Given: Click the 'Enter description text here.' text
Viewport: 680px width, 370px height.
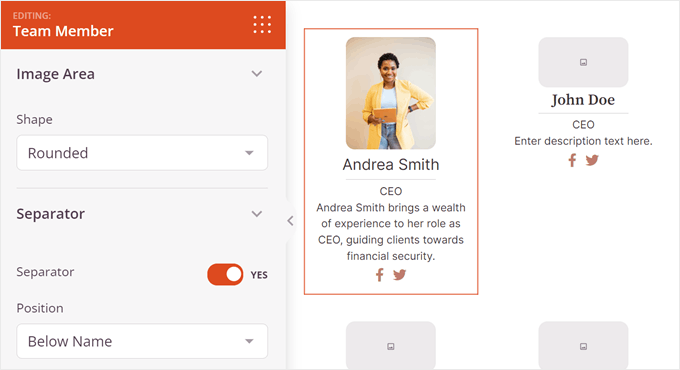Looking at the screenshot, I should click(583, 141).
